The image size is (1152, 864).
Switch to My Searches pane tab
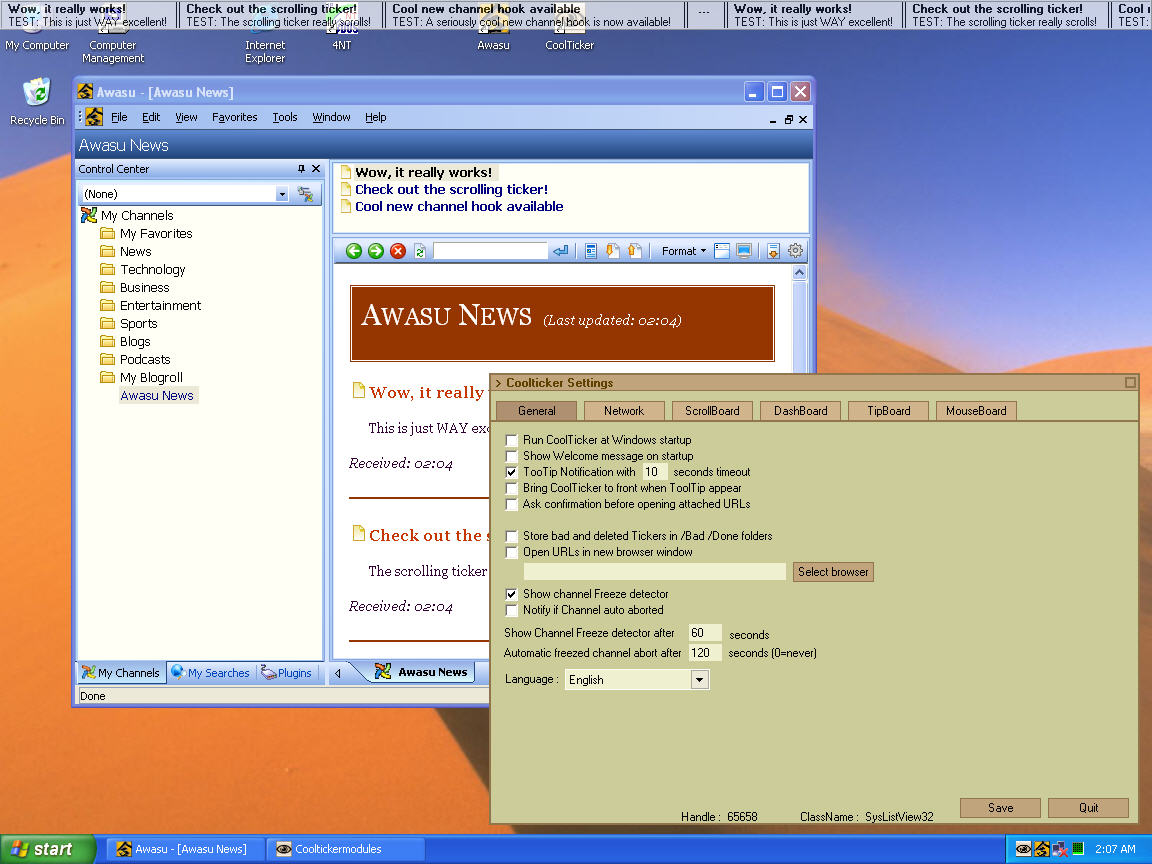coord(211,673)
